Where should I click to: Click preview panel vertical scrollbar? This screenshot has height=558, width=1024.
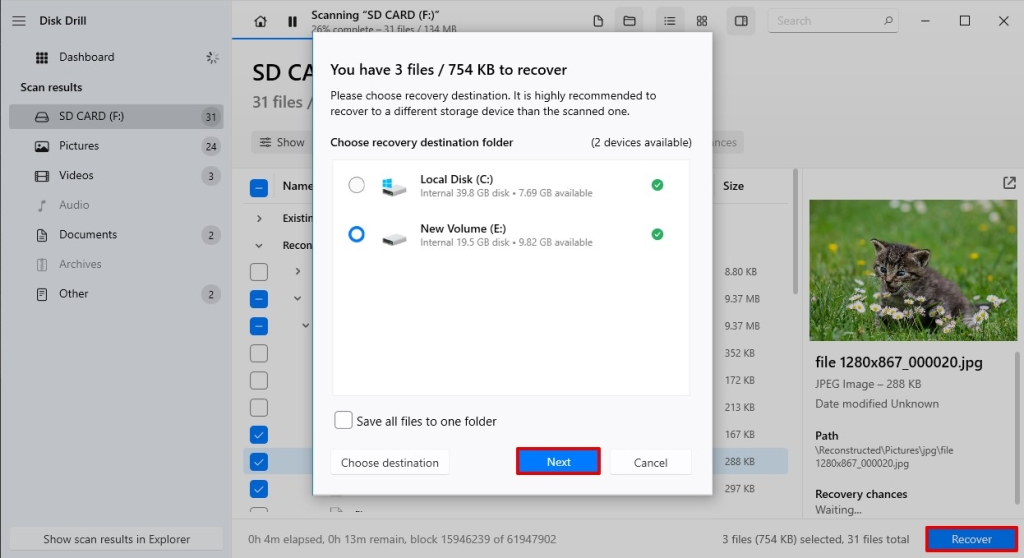pos(1017,428)
